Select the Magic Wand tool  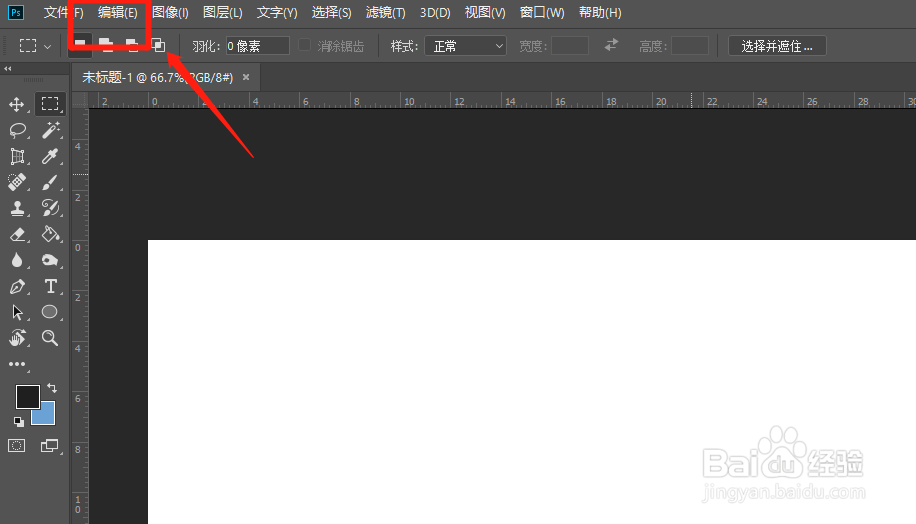click(x=51, y=130)
